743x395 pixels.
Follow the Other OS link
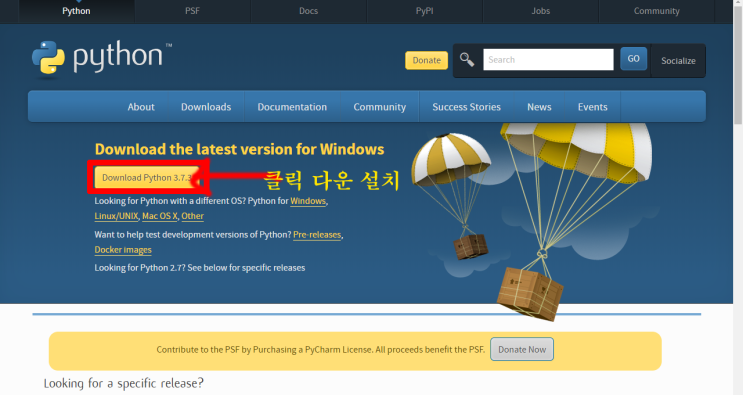(x=192, y=216)
